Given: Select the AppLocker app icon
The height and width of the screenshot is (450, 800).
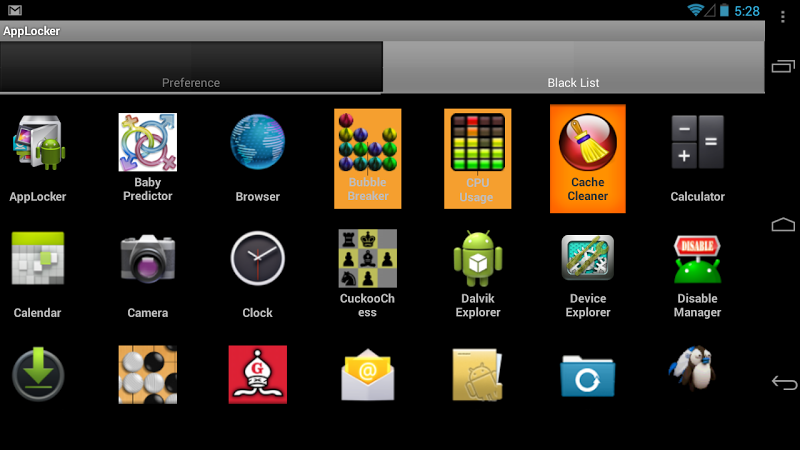Looking at the screenshot, I should (38, 142).
